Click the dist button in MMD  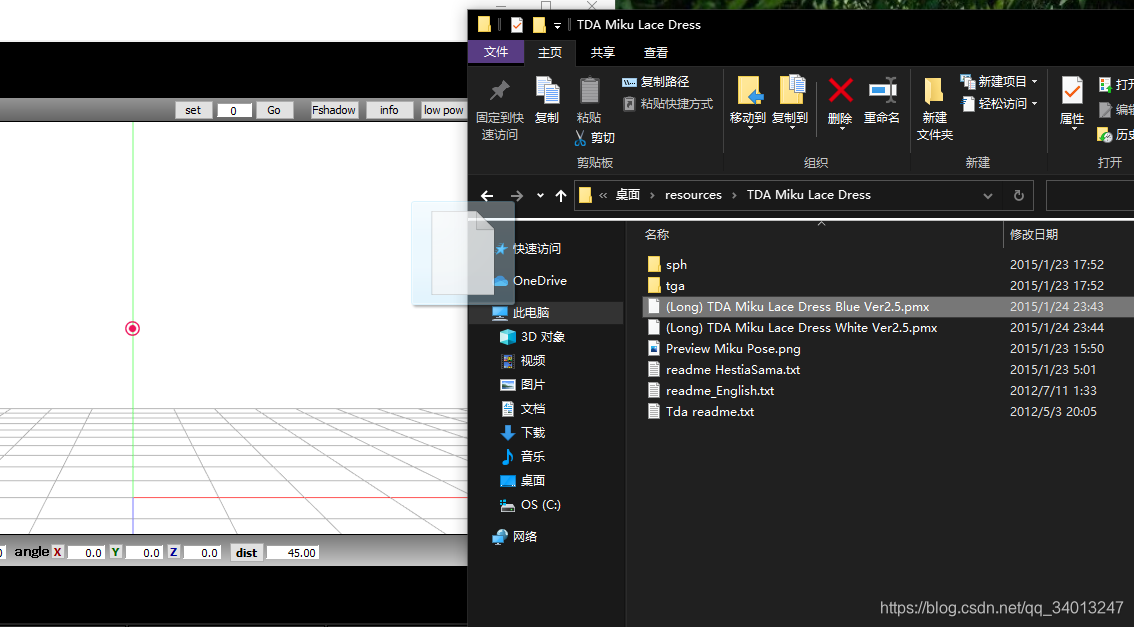(x=247, y=553)
